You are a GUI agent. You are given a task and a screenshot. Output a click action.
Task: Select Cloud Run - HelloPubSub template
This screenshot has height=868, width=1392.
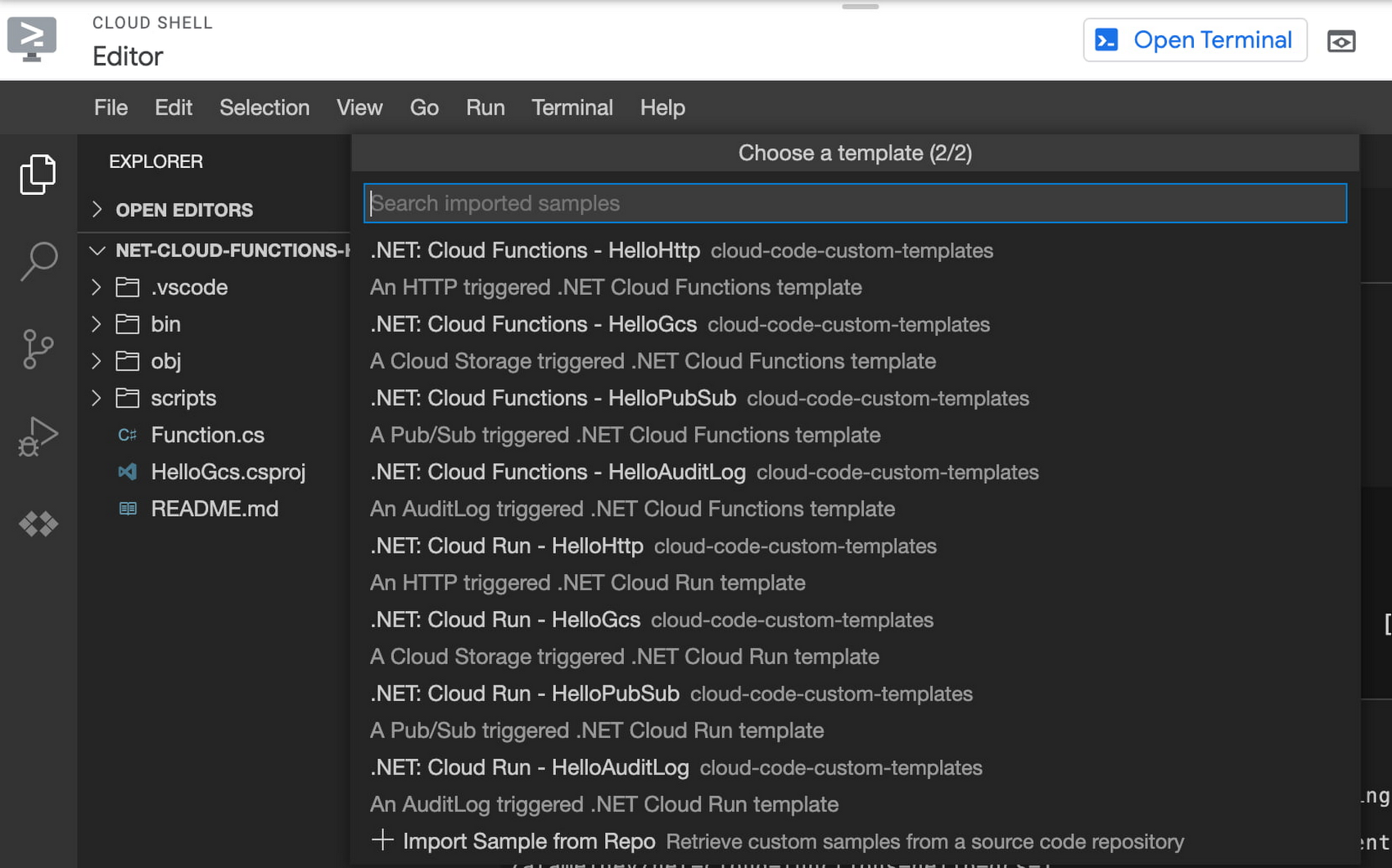855,712
